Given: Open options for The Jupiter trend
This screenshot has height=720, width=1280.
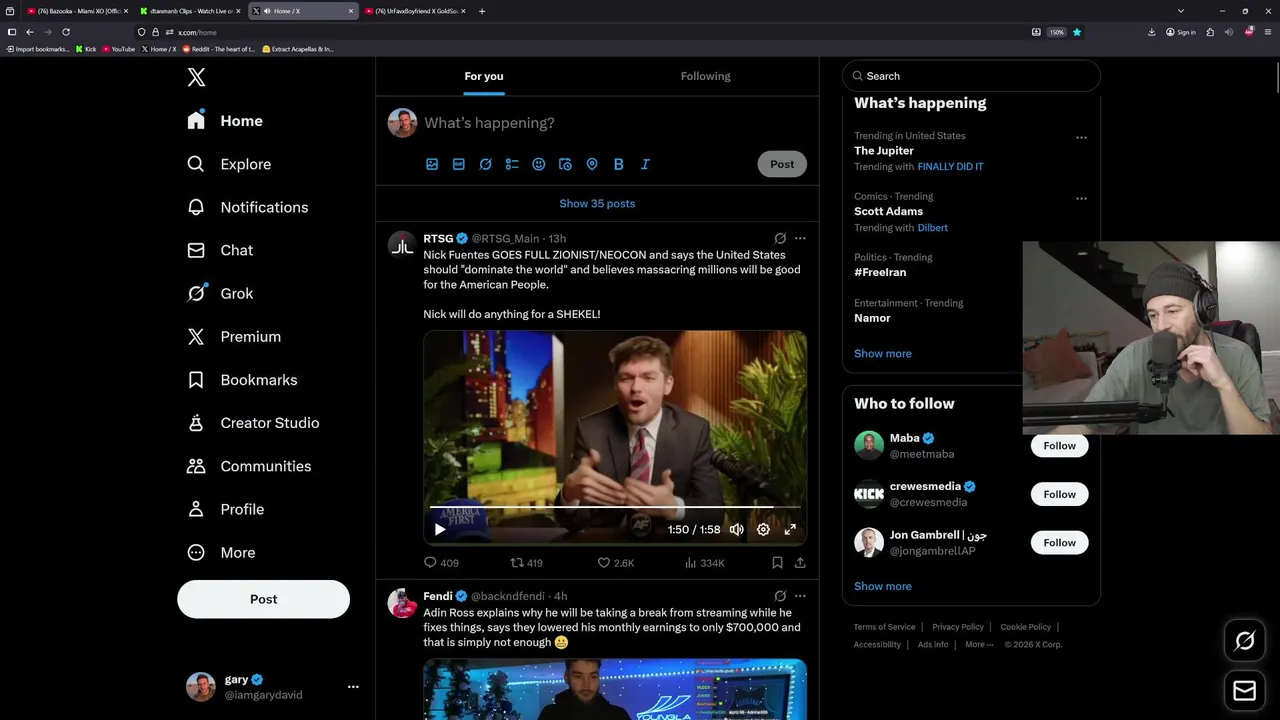Looking at the screenshot, I should [1081, 137].
